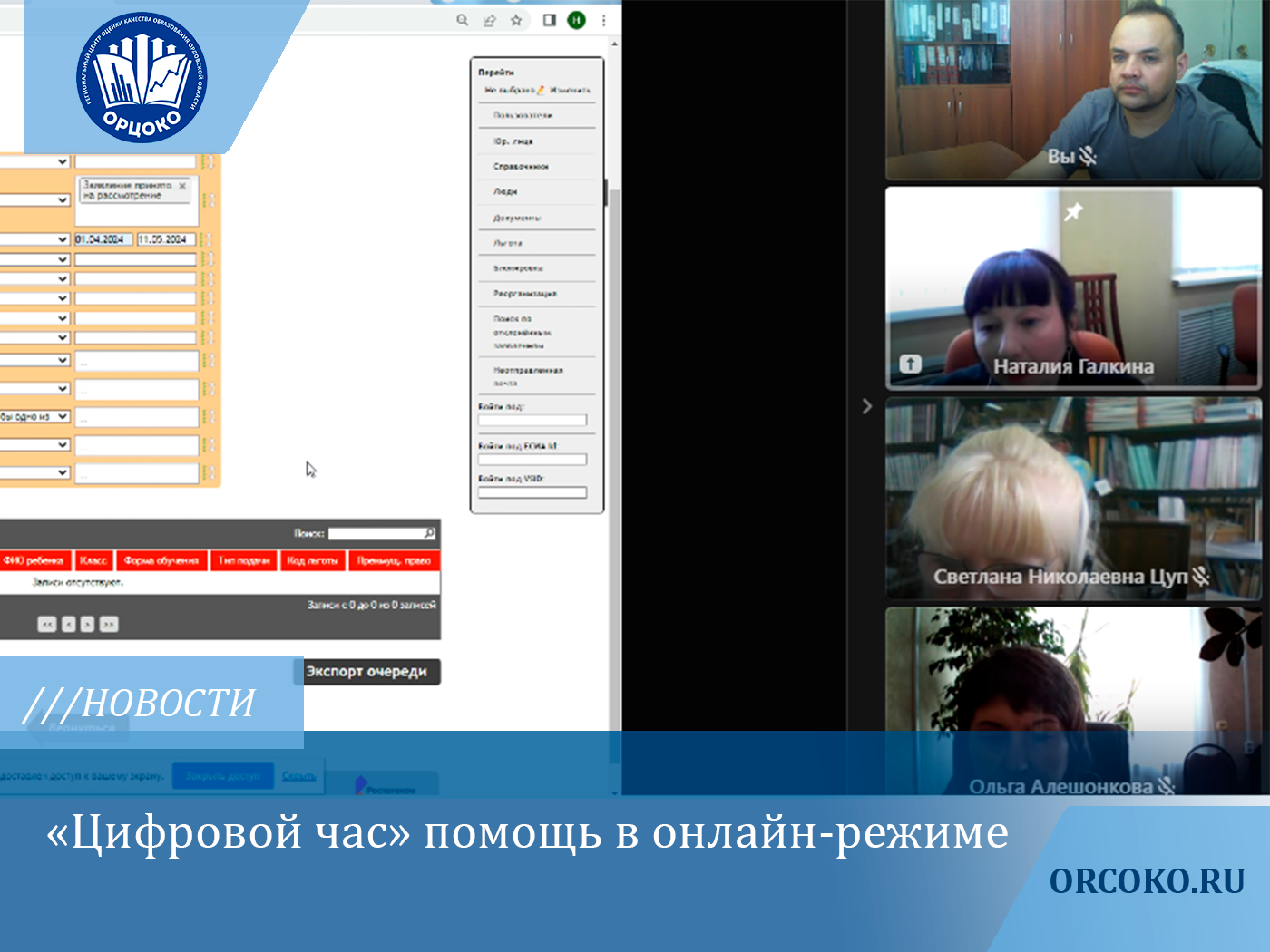Image resolution: width=1270 pixels, height=952 pixels.
Task: Click the 'Экспорт очереди' button
Action: coord(366,672)
